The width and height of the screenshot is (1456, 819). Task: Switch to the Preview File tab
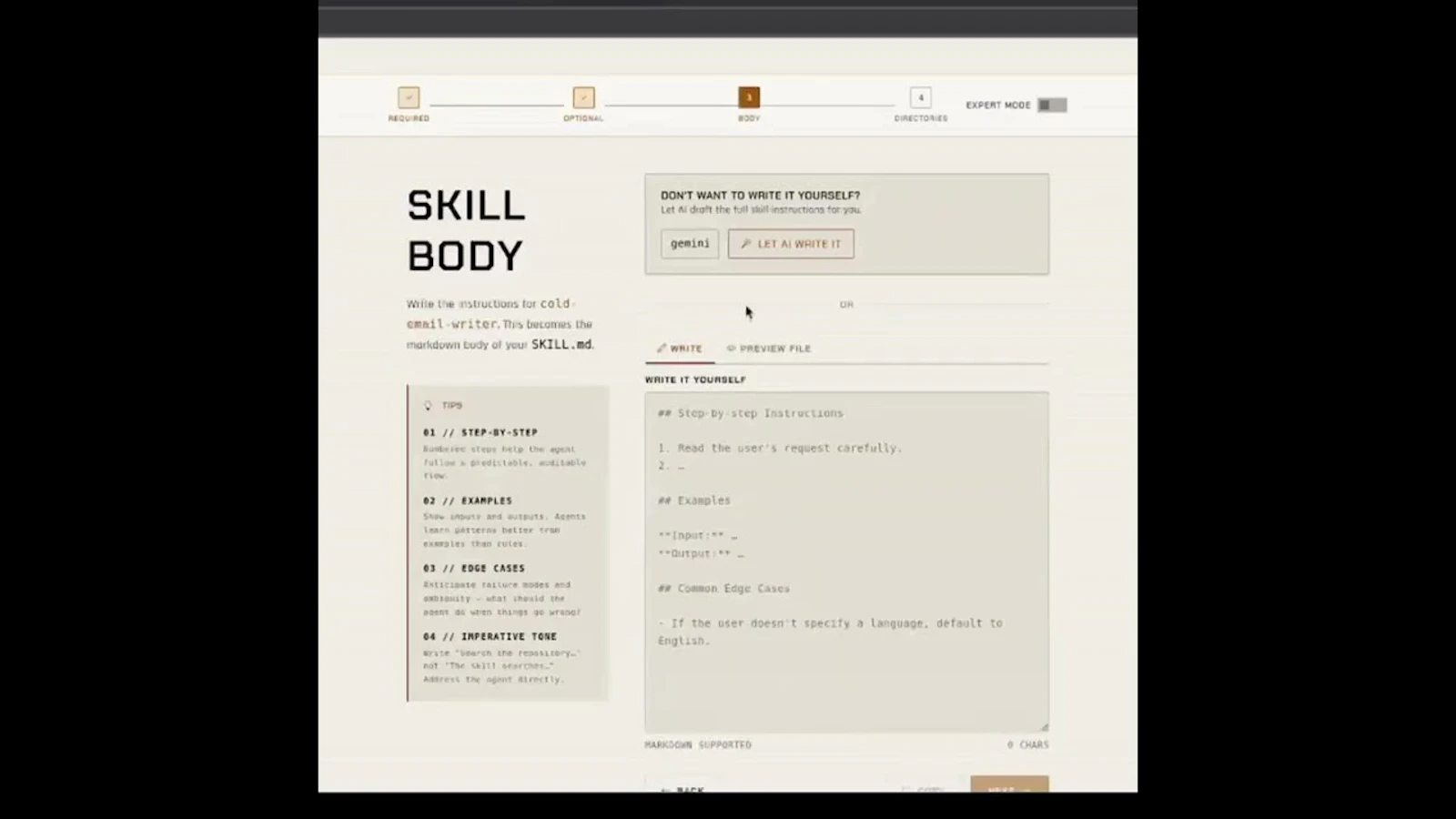769,349
